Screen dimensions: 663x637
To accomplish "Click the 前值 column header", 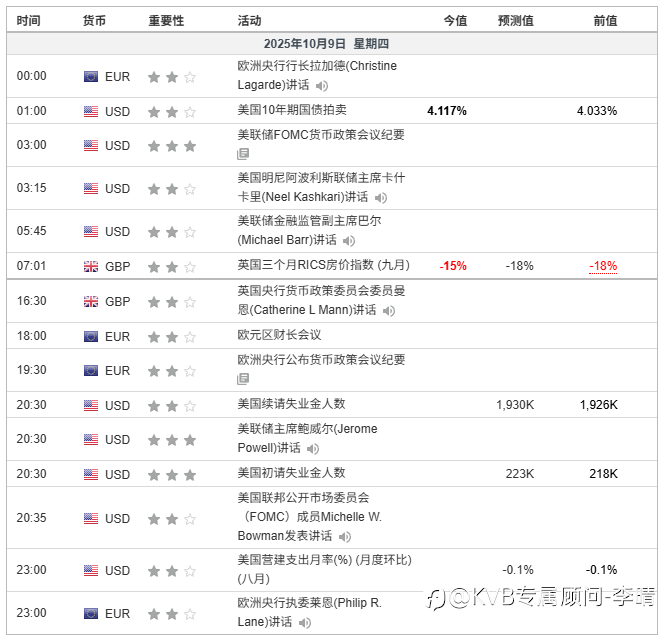I will click(x=605, y=20).
